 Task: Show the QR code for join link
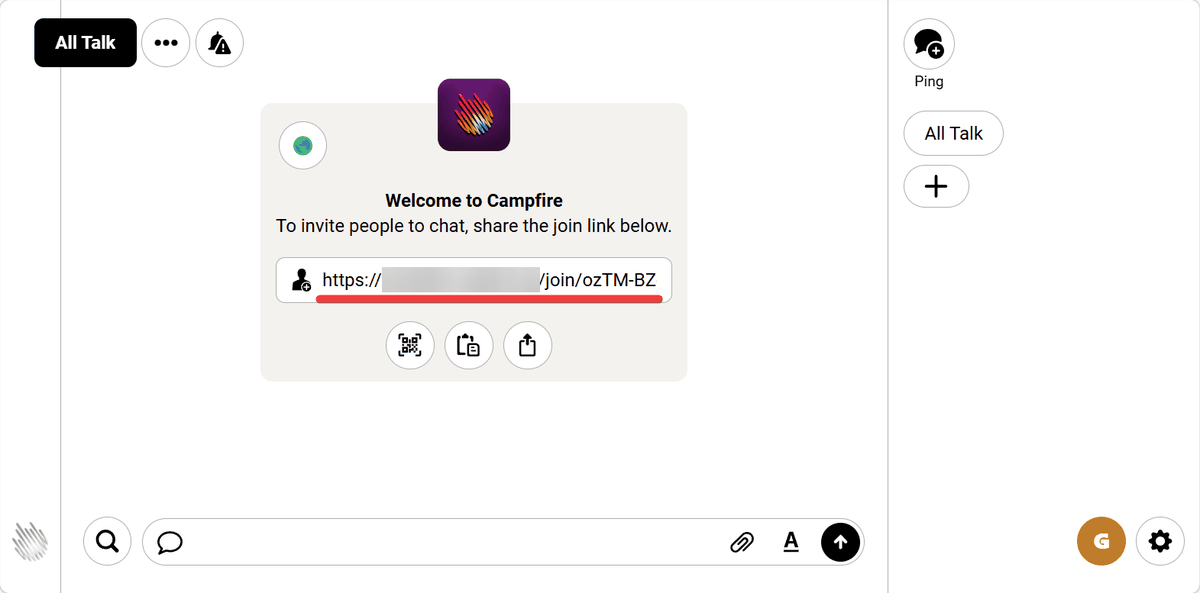point(410,346)
